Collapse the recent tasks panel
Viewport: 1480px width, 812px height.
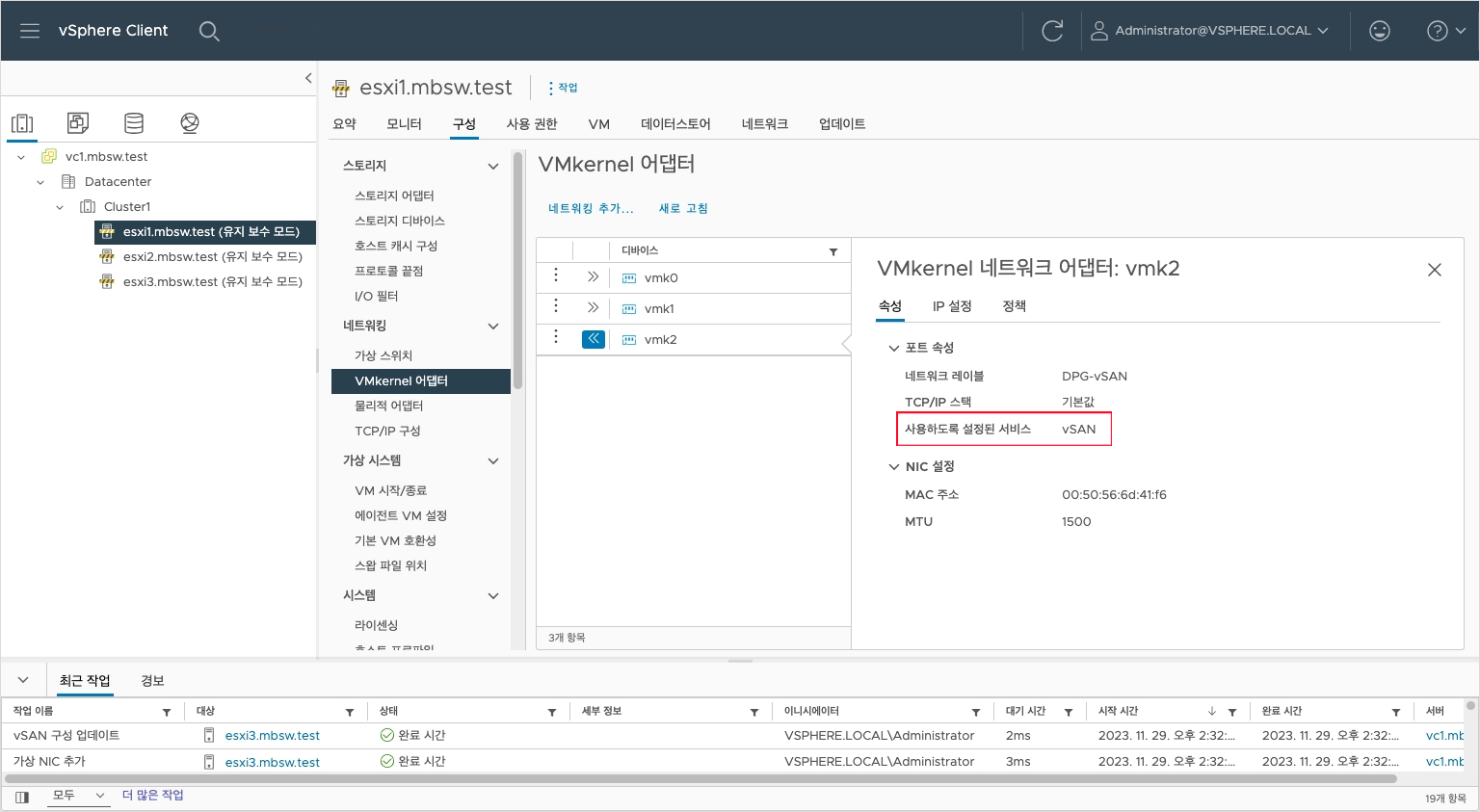pos(23,680)
